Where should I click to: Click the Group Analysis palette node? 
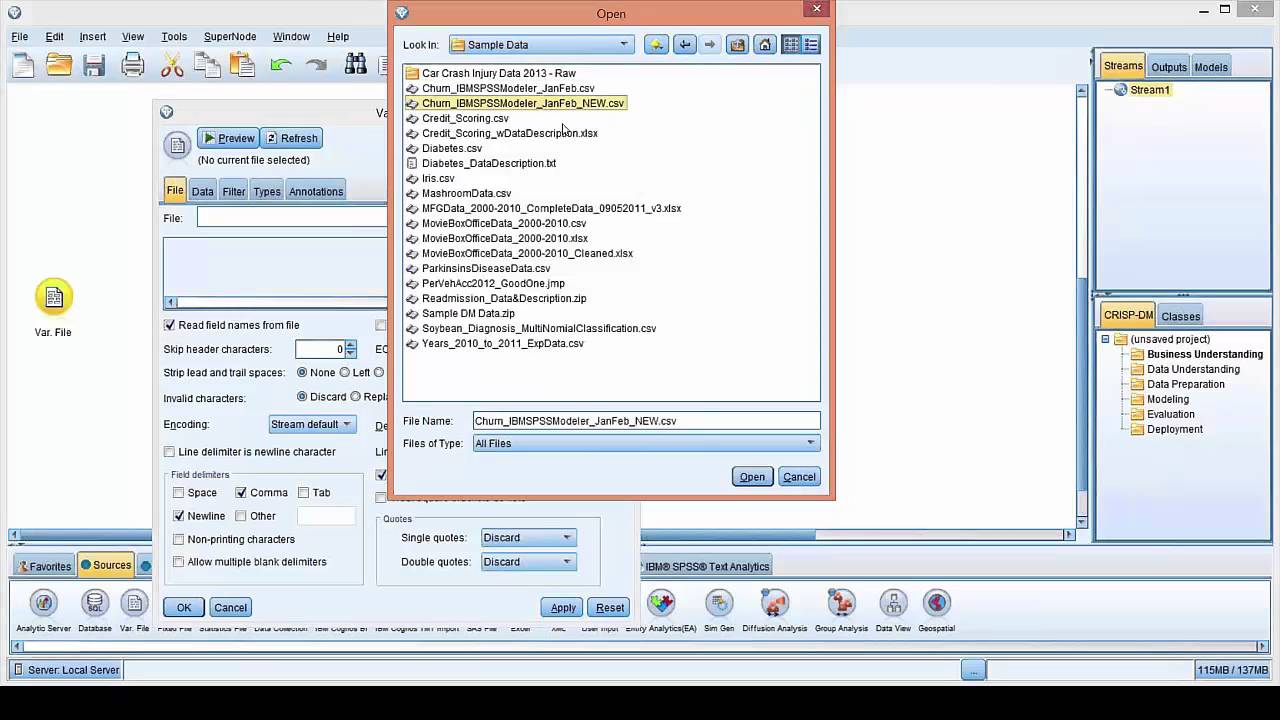[x=841, y=603]
